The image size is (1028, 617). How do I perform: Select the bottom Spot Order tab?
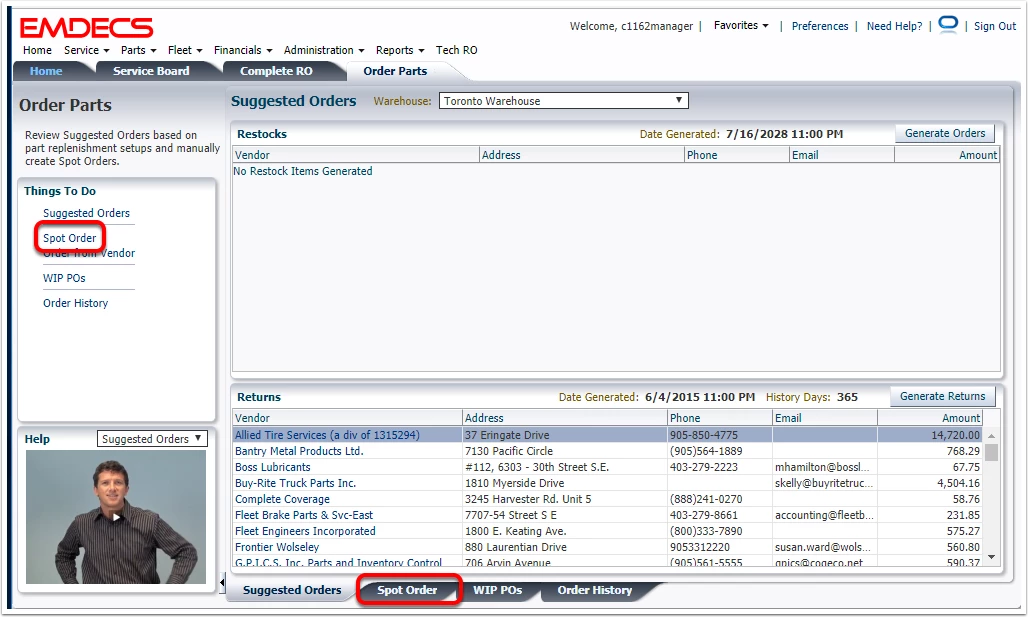click(x=406, y=590)
